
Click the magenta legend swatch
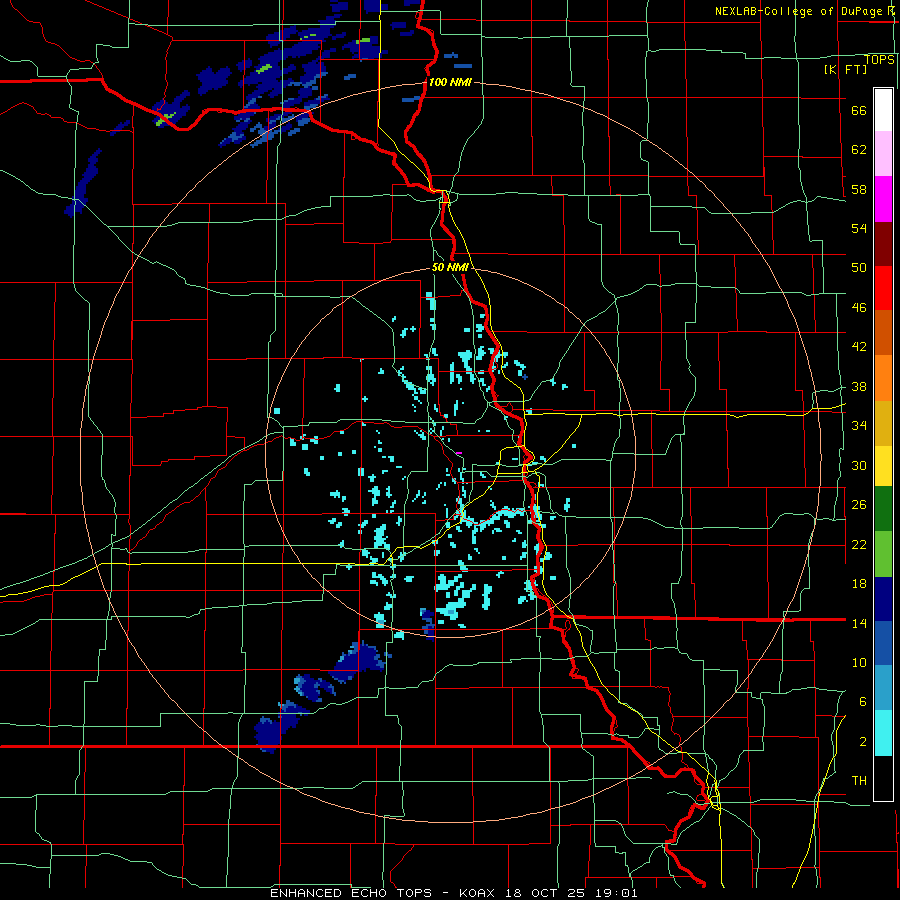click(x=883, y=199)
